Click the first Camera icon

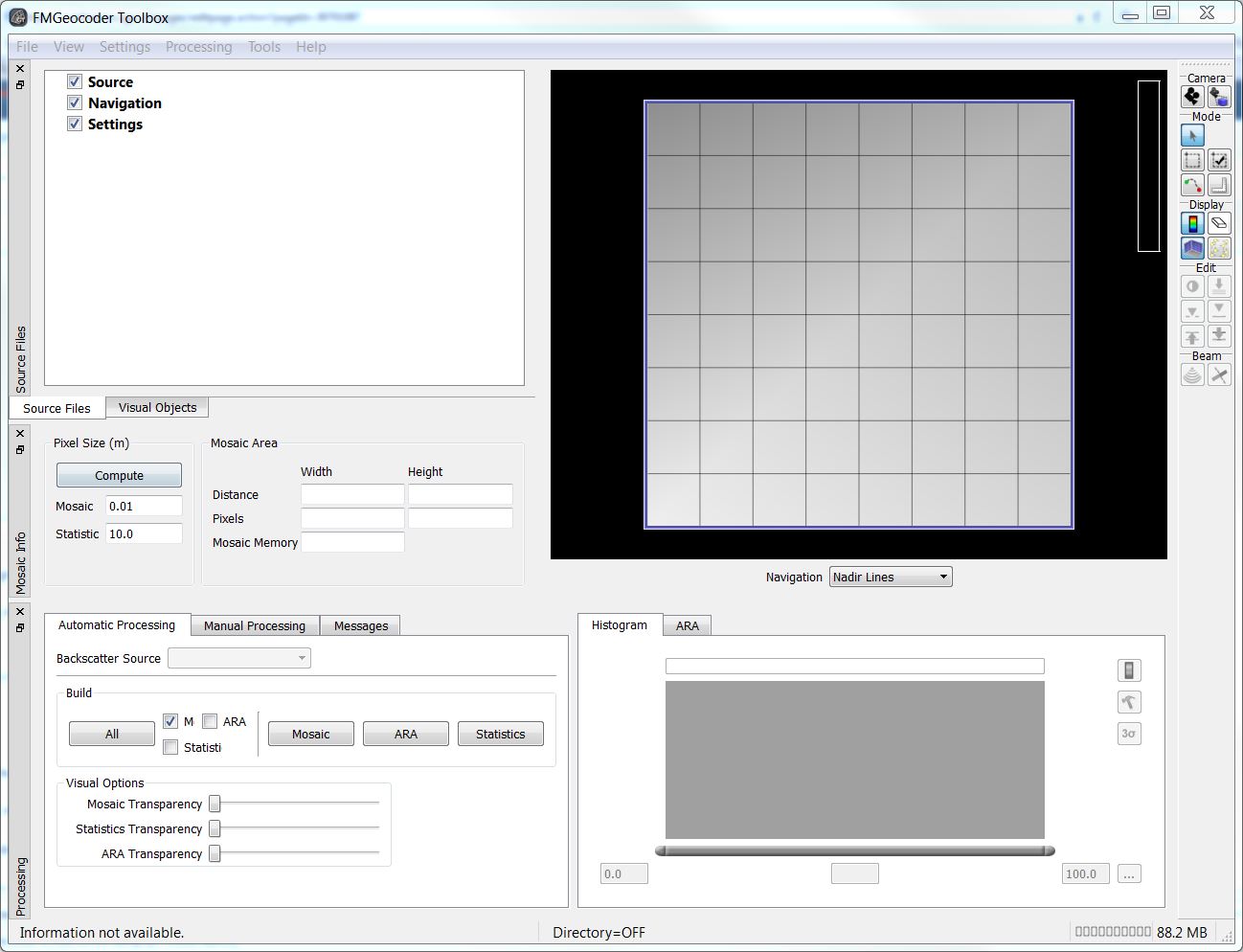(x=1192, y=97)
